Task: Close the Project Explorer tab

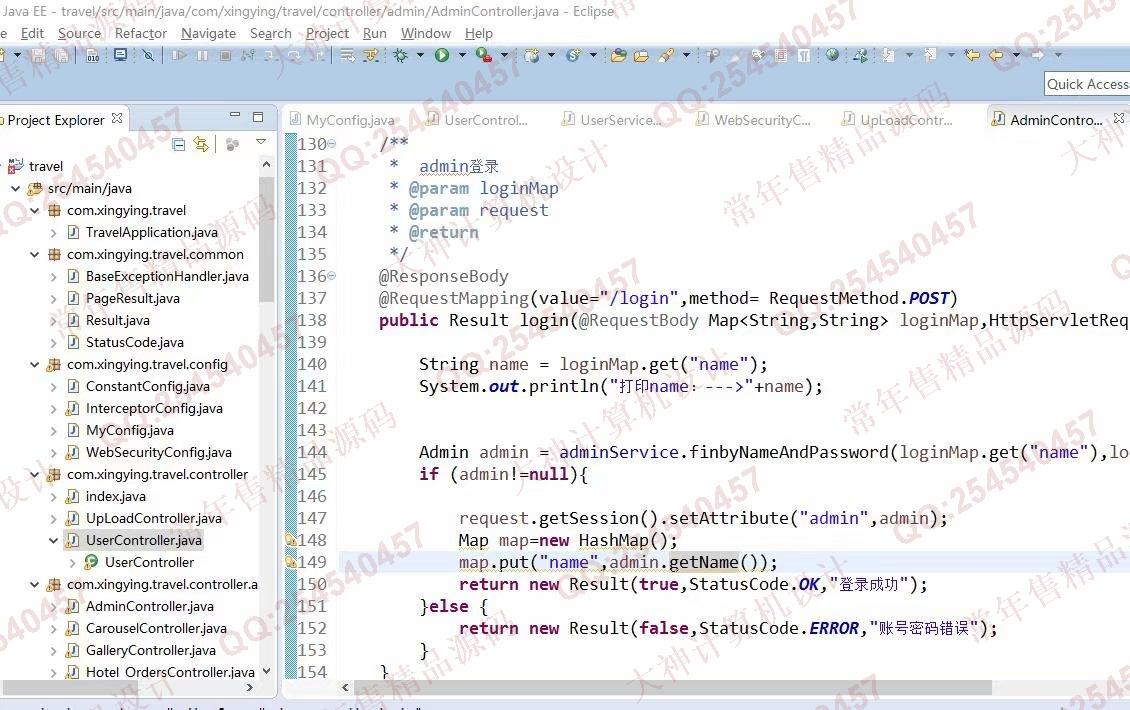Action: click(117, 117)
